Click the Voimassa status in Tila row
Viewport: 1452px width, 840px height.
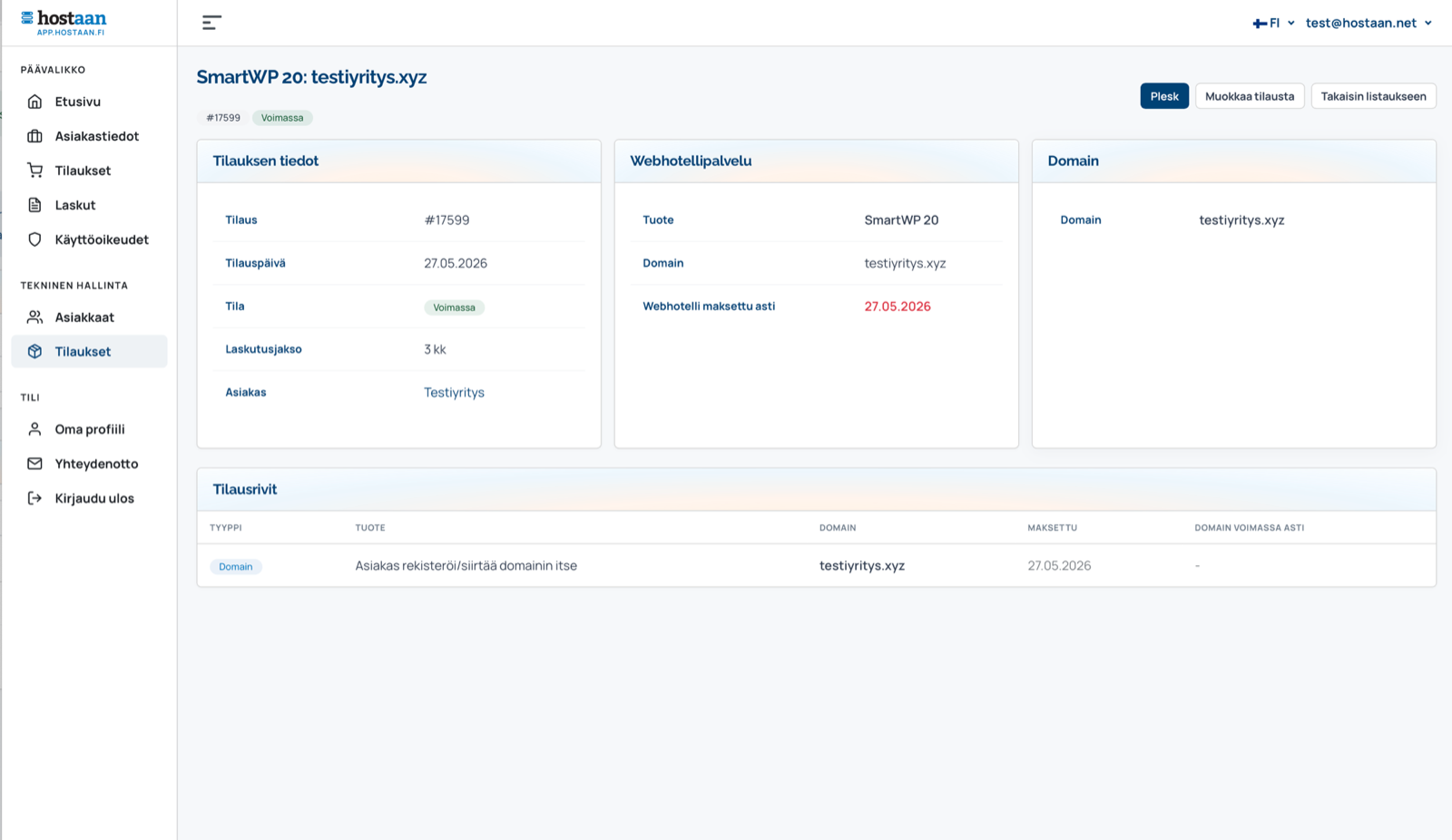point(454,308)
